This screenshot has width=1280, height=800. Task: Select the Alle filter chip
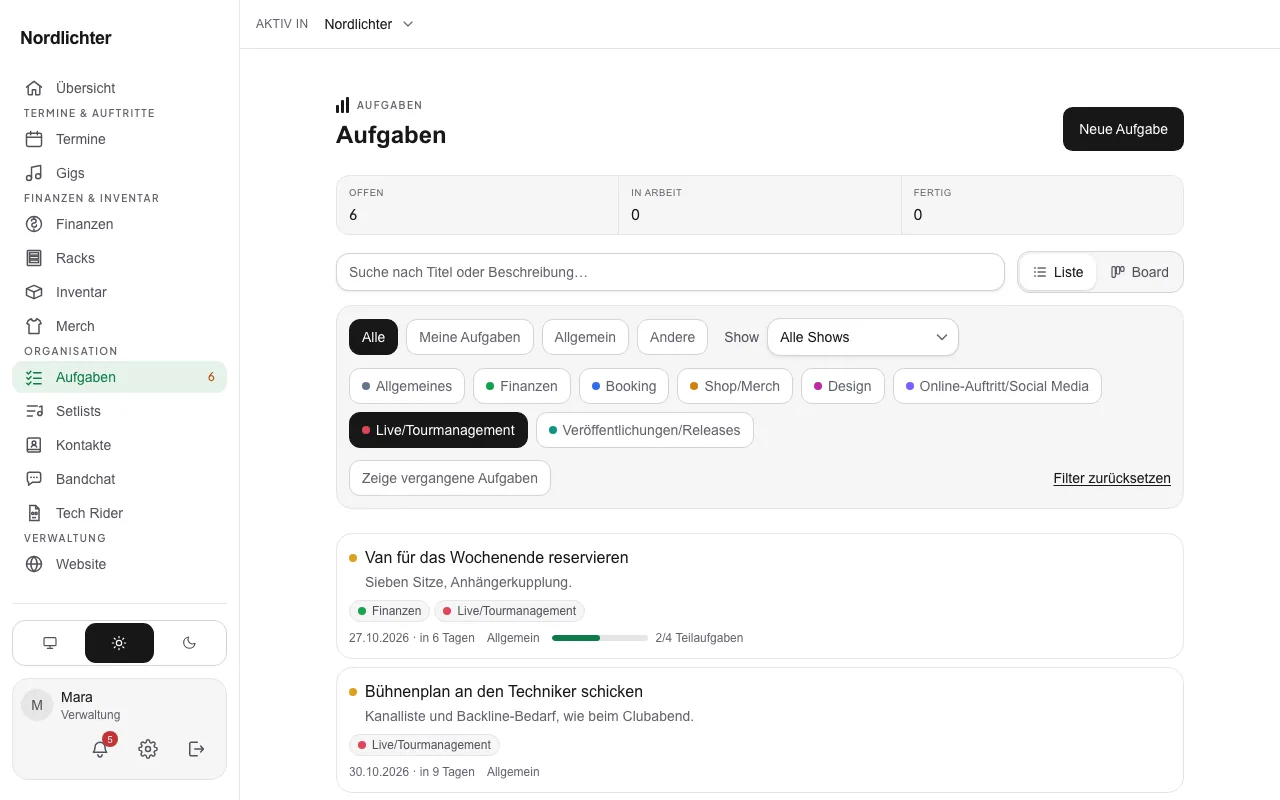[x=373, y=337]
